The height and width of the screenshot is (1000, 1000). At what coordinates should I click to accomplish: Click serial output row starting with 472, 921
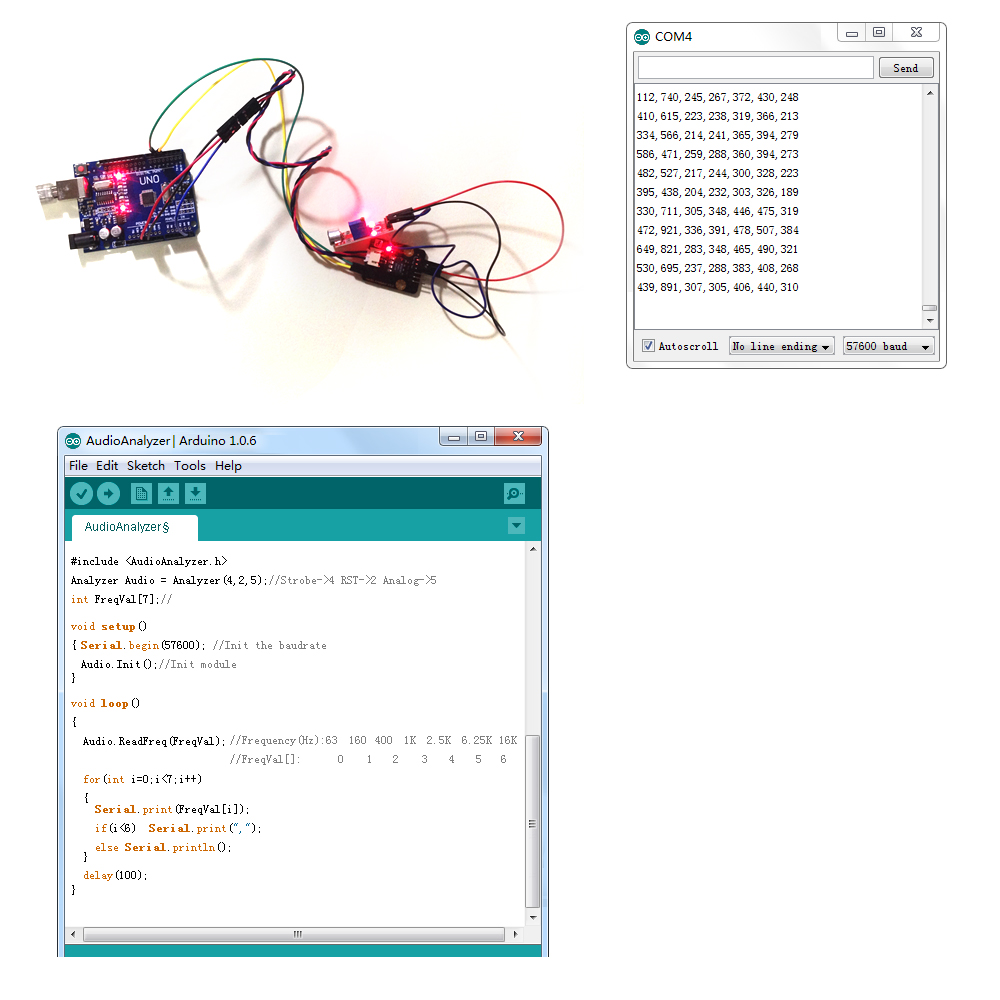point(717,230)
